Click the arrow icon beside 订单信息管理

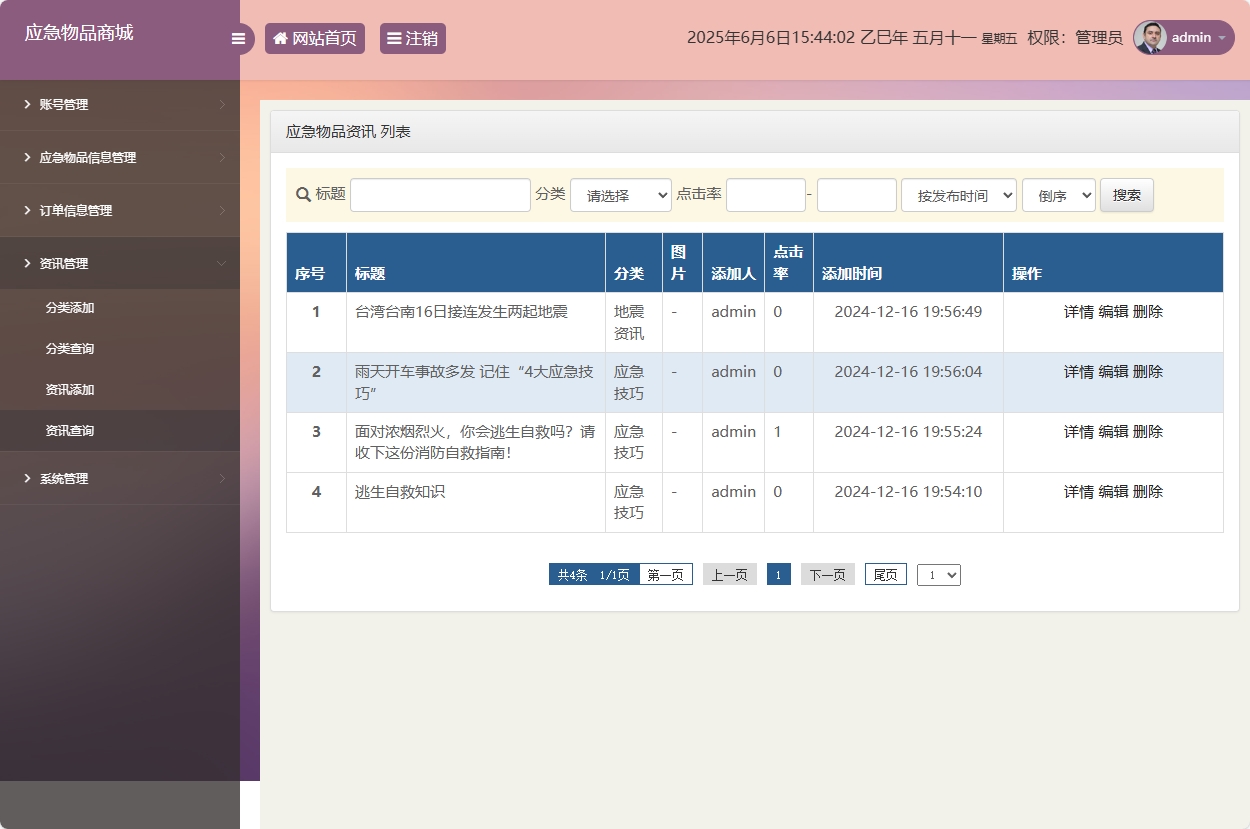point(25,210)
